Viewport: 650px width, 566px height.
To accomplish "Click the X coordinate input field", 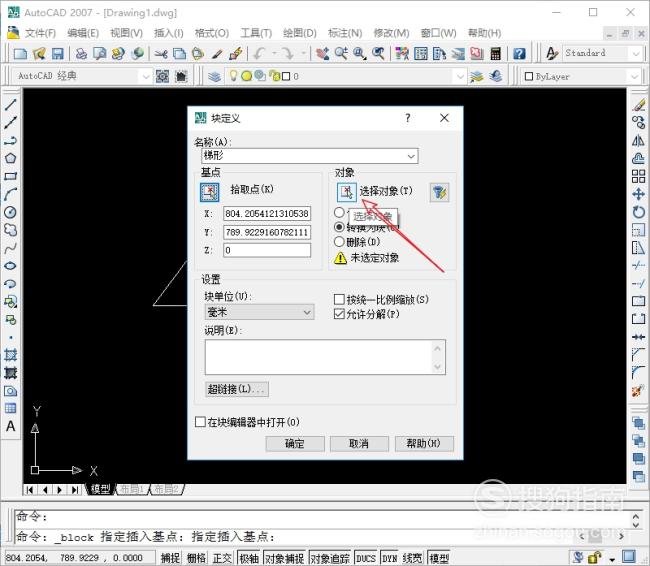I will pyautogui.click(x=267, y=214).
